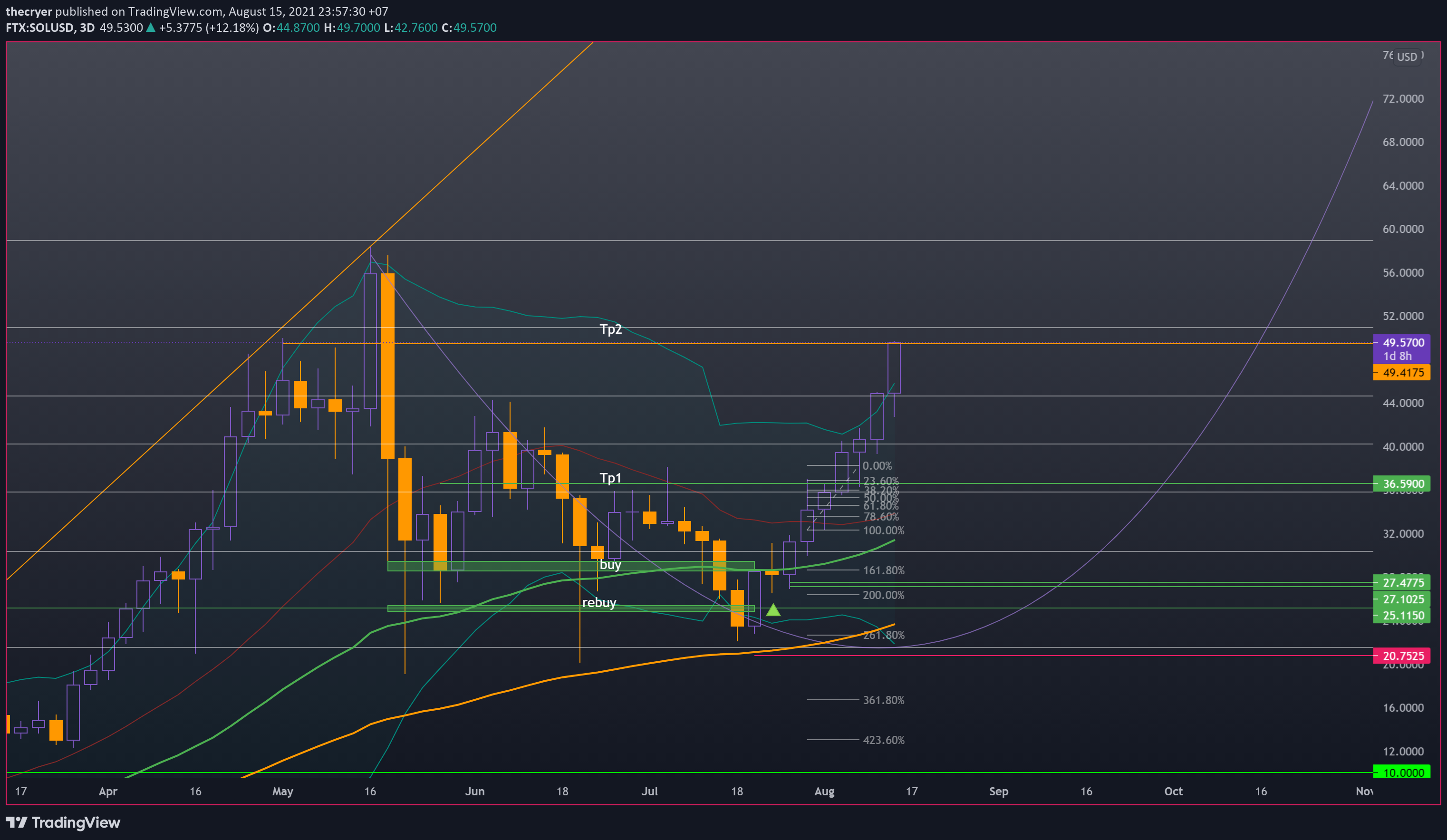Click the latest candle at 49.57
Viewport: 1447px width, 840px height.
[894, 368]
